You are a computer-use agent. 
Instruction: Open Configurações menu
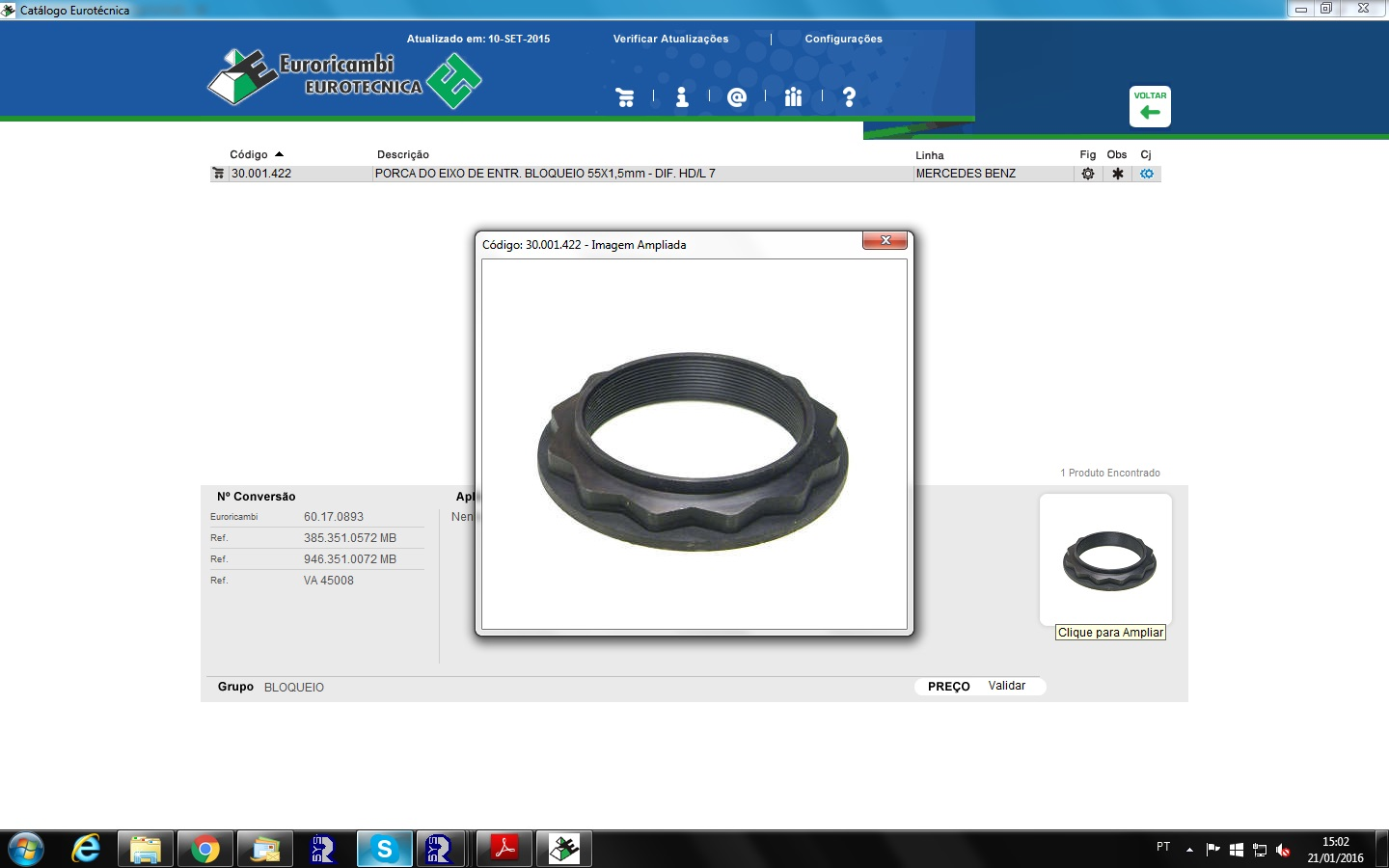tap(843, 39)
